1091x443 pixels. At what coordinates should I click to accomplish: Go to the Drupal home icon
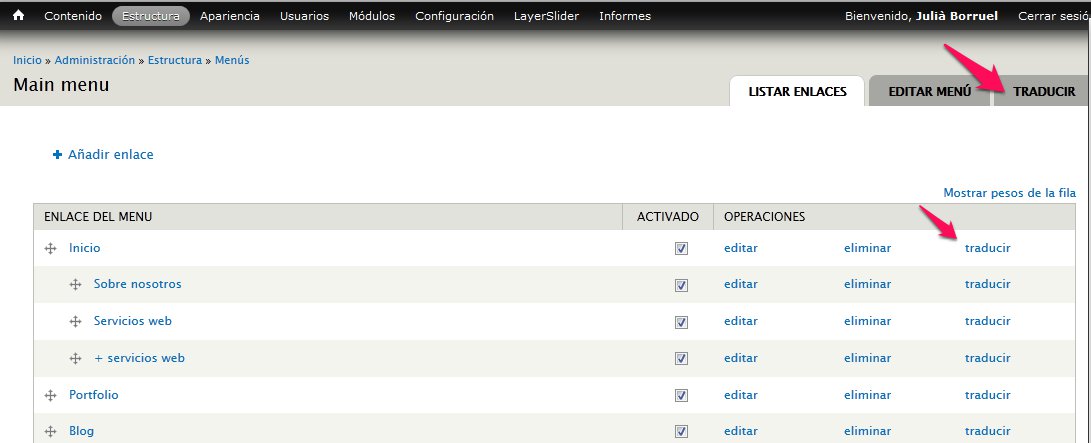pyautogui.click(x=19, y=15)
